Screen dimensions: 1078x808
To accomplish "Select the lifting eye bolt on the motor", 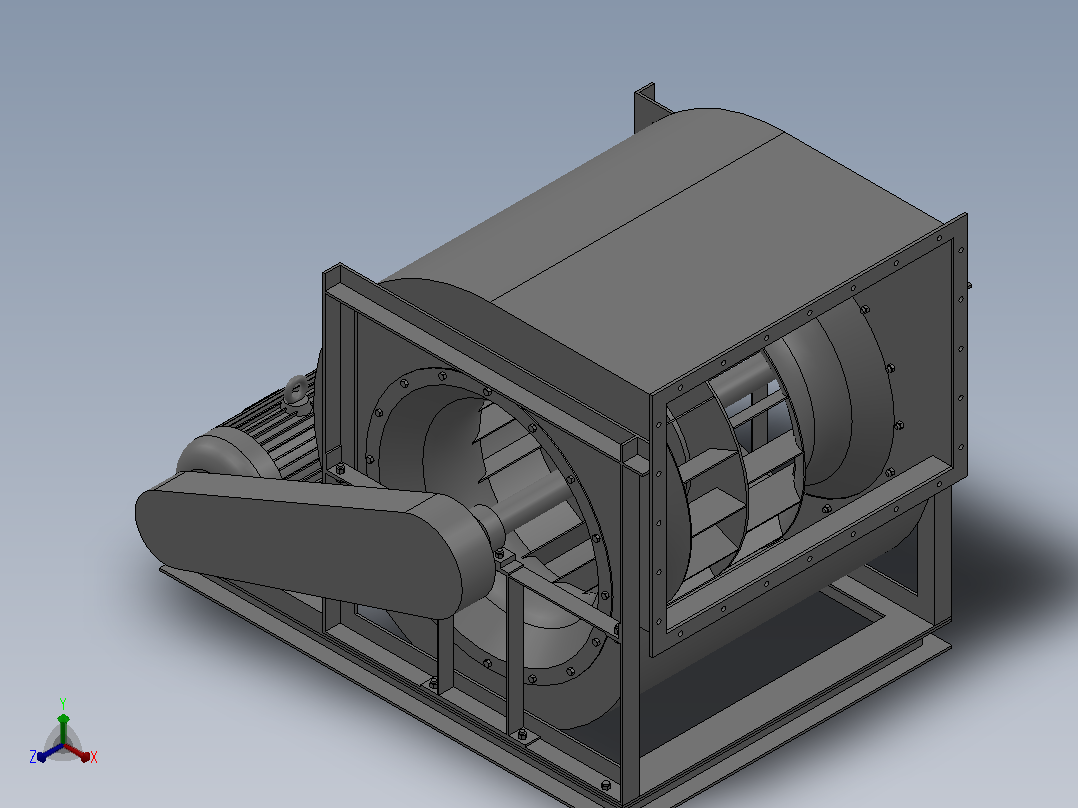I will 297,392.
